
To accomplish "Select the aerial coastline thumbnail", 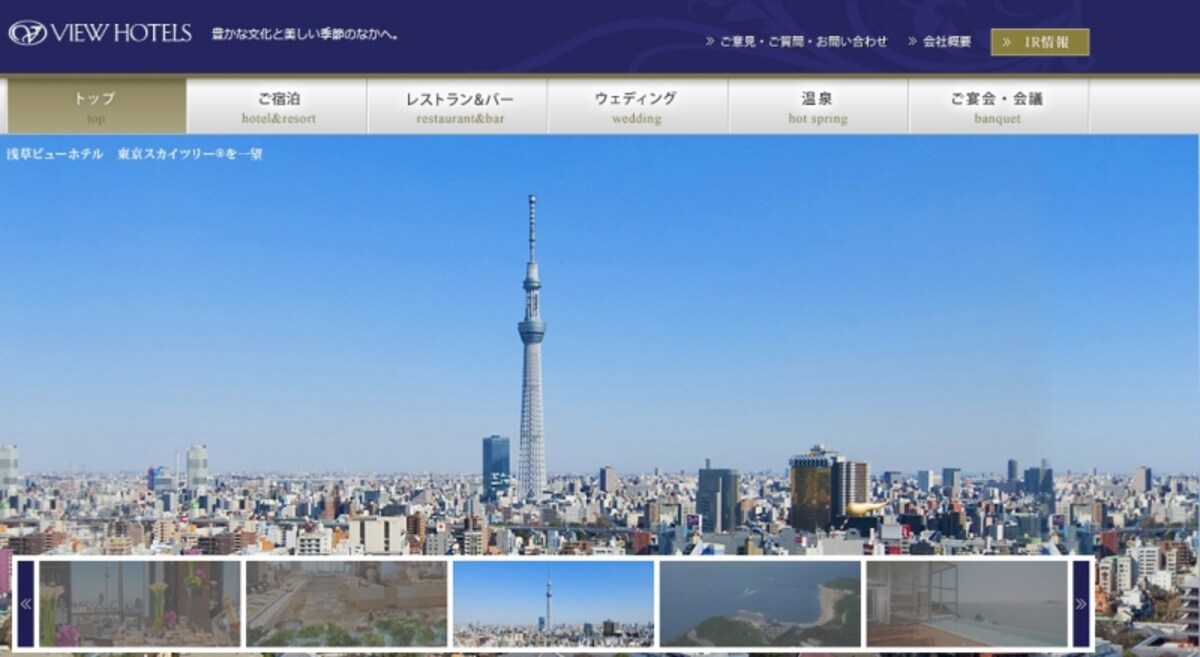I will pyautogui.click(x=760, y=603).
